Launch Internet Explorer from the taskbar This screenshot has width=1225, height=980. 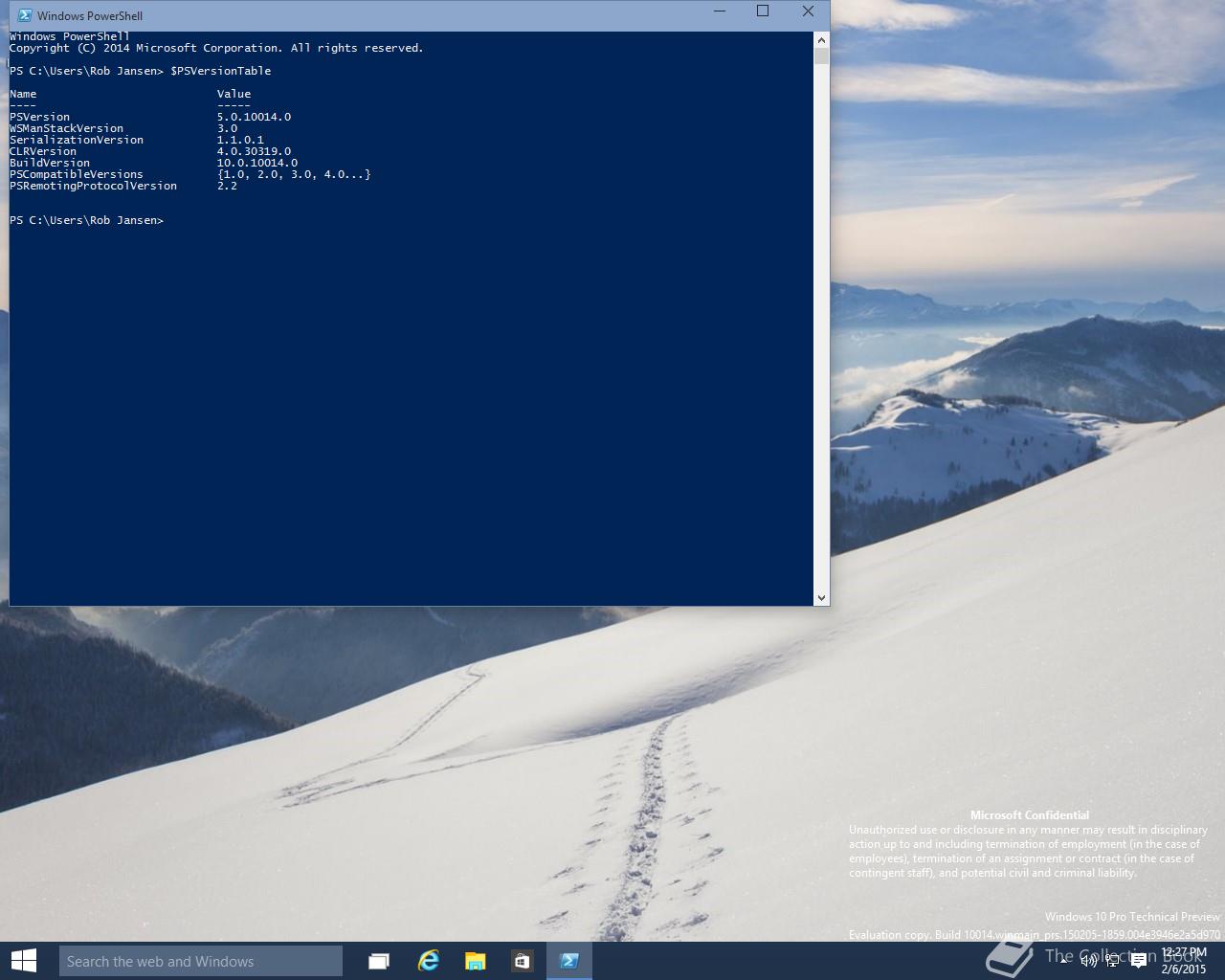click(x=428, y=961)
